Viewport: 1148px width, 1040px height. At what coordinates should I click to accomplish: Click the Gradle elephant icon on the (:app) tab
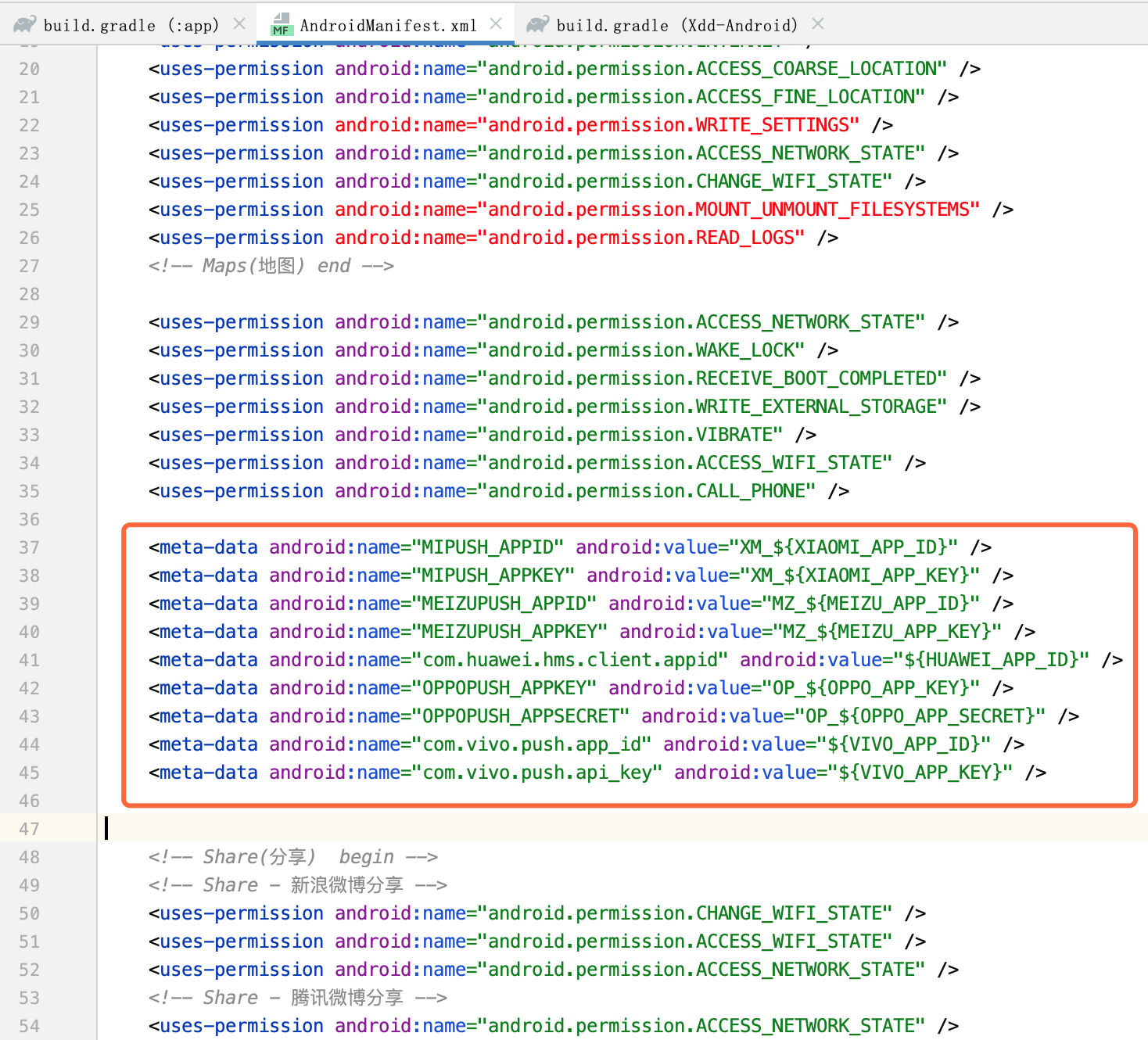(25, 25)
